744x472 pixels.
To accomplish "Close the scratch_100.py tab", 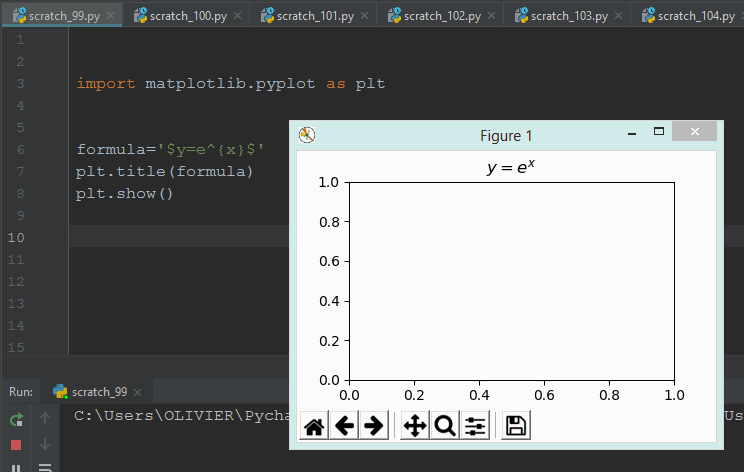I will 238,16.
